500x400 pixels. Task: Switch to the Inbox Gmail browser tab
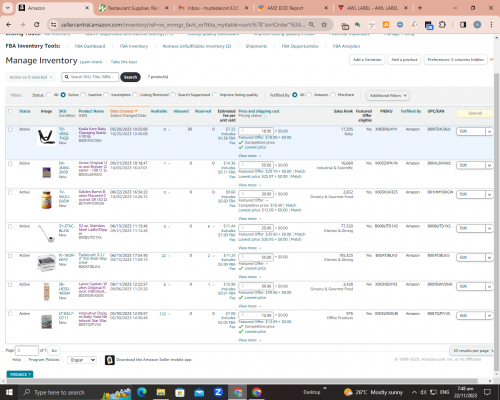pyautogui.click(x=213, y=8)
